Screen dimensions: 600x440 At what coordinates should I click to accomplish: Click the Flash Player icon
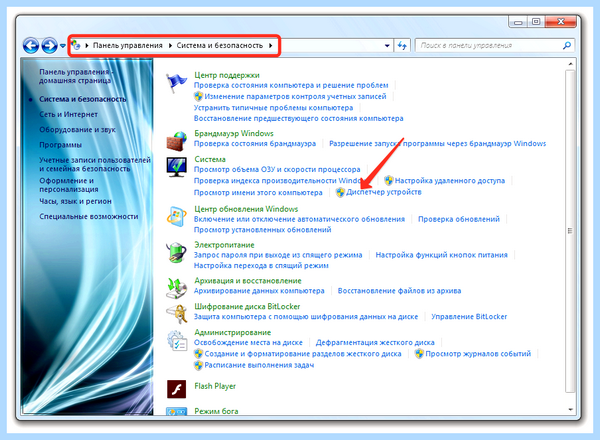point(176,389)
